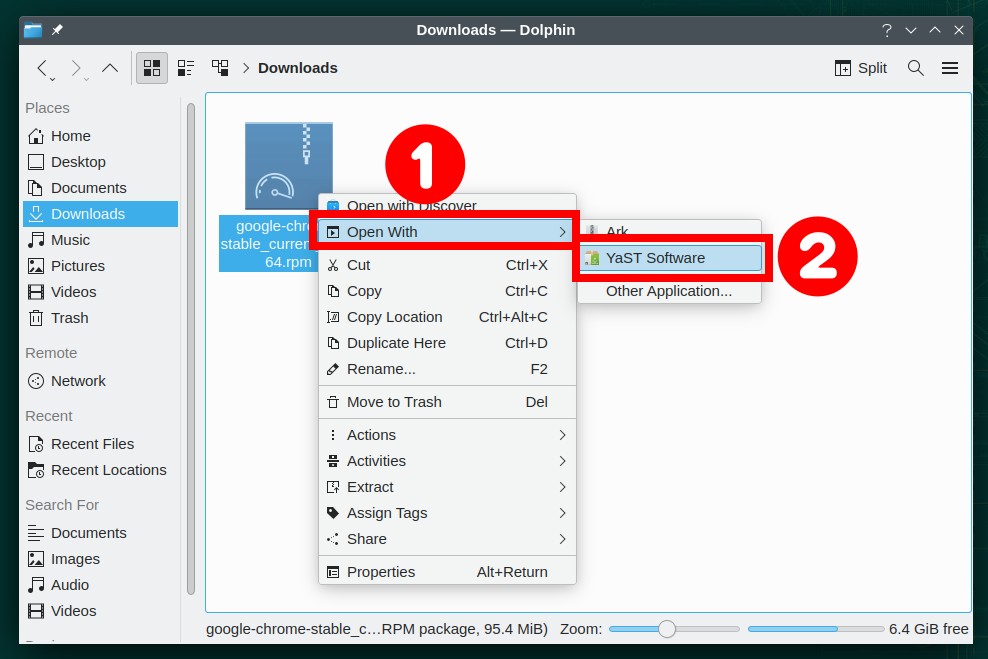The height and width of the screenshot is (659, 988).
Task: Open Desktop in Places panel
Action: tap(101, 162)
